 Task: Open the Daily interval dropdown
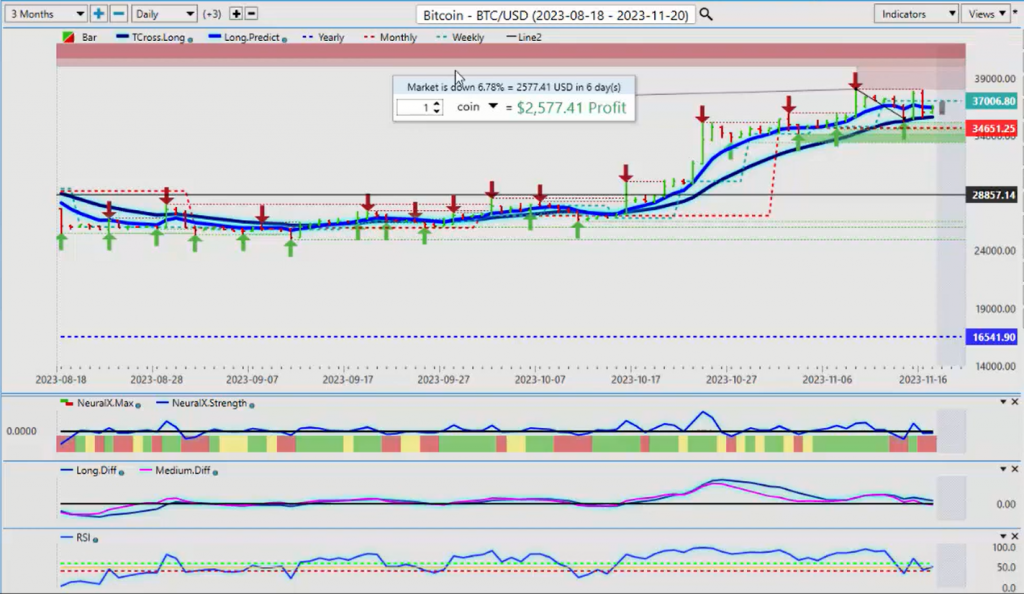(163, 14)
